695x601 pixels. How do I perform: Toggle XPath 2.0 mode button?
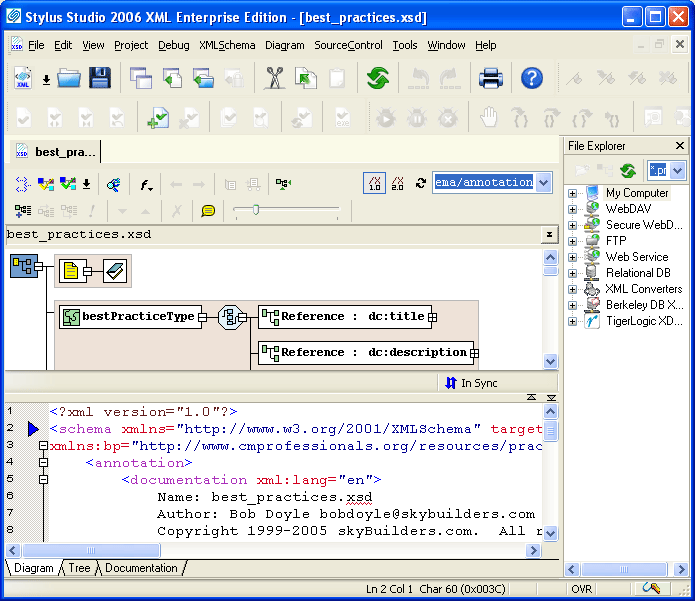click(x=398, y=183)
